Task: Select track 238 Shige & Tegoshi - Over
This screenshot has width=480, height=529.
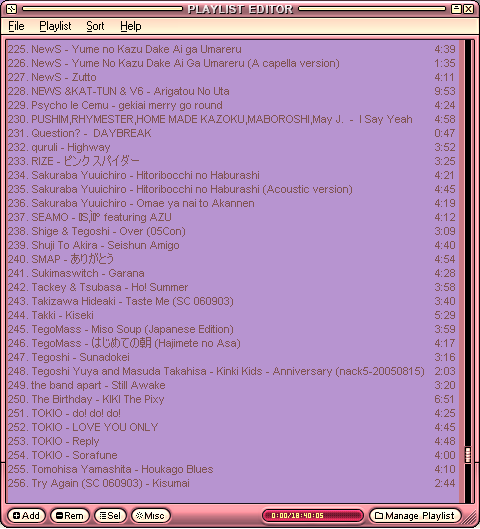Action: pyautogui.click(x=232, y=231)
